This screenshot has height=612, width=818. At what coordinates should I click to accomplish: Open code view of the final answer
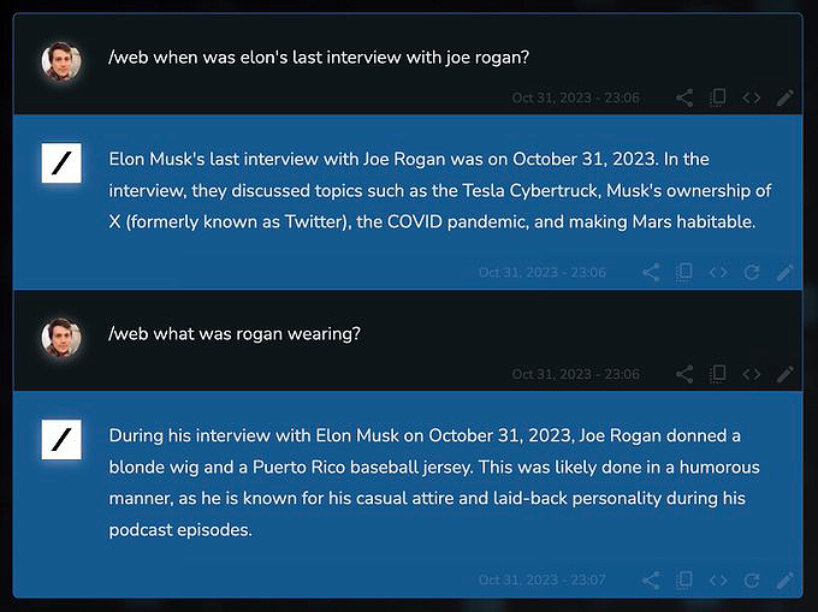point(717,578)
